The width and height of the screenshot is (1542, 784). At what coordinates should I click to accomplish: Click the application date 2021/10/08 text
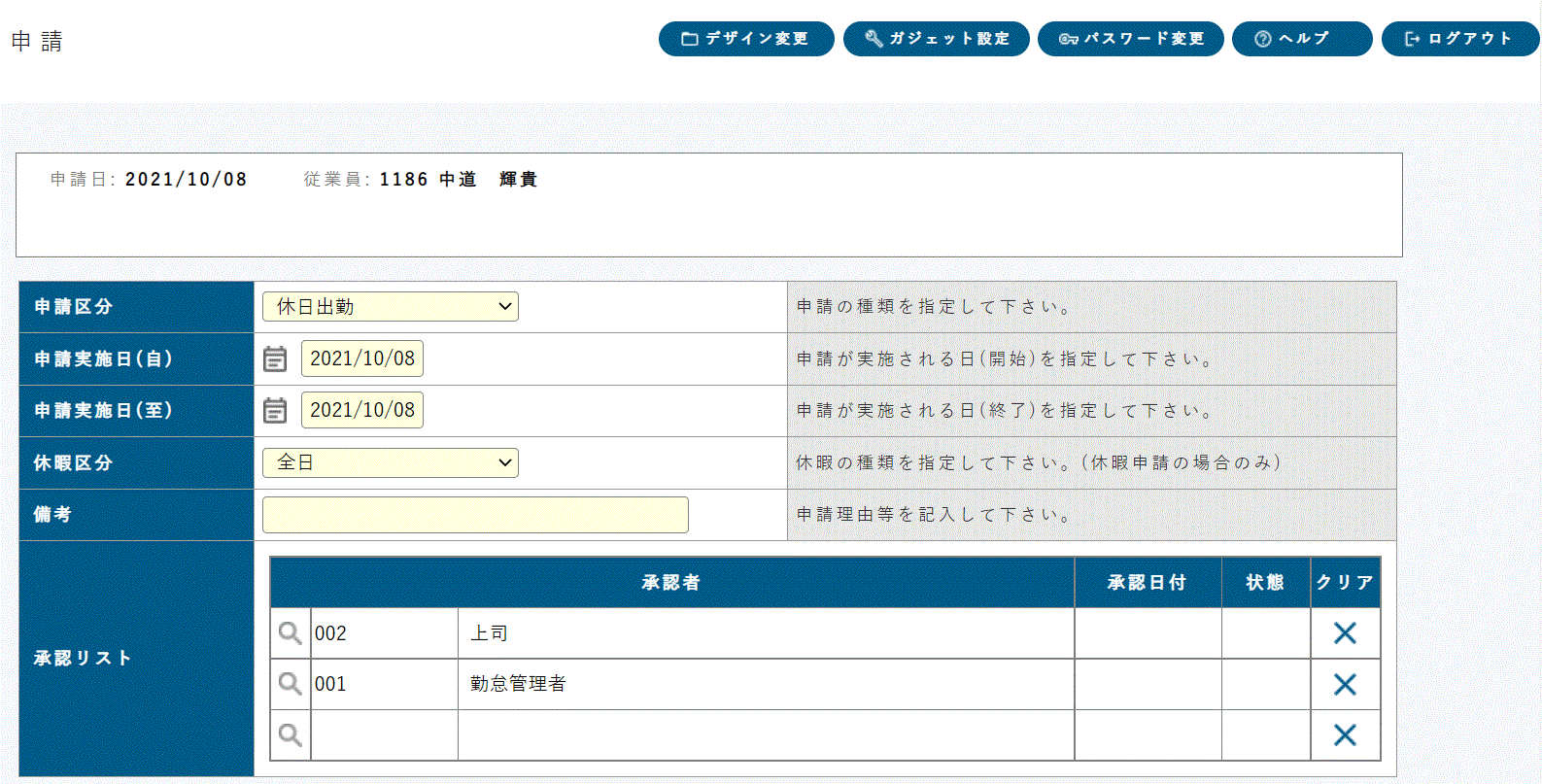tap(186, 180)
